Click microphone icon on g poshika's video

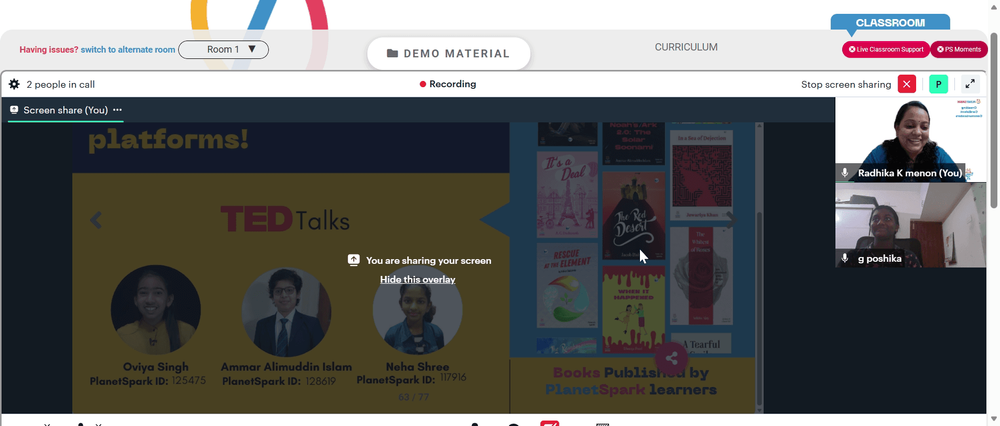pyautogui.click(x=845, y=258)
